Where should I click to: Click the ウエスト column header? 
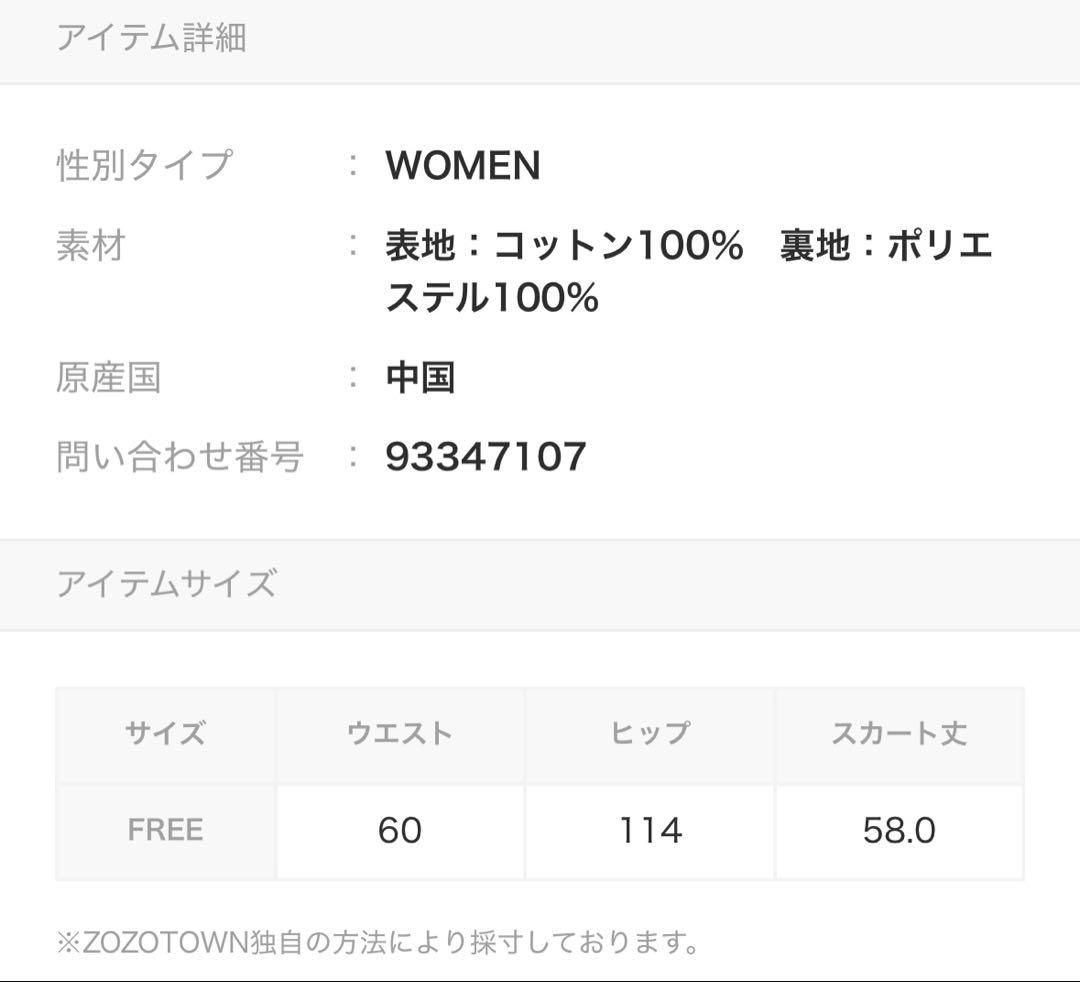(400, 734)
